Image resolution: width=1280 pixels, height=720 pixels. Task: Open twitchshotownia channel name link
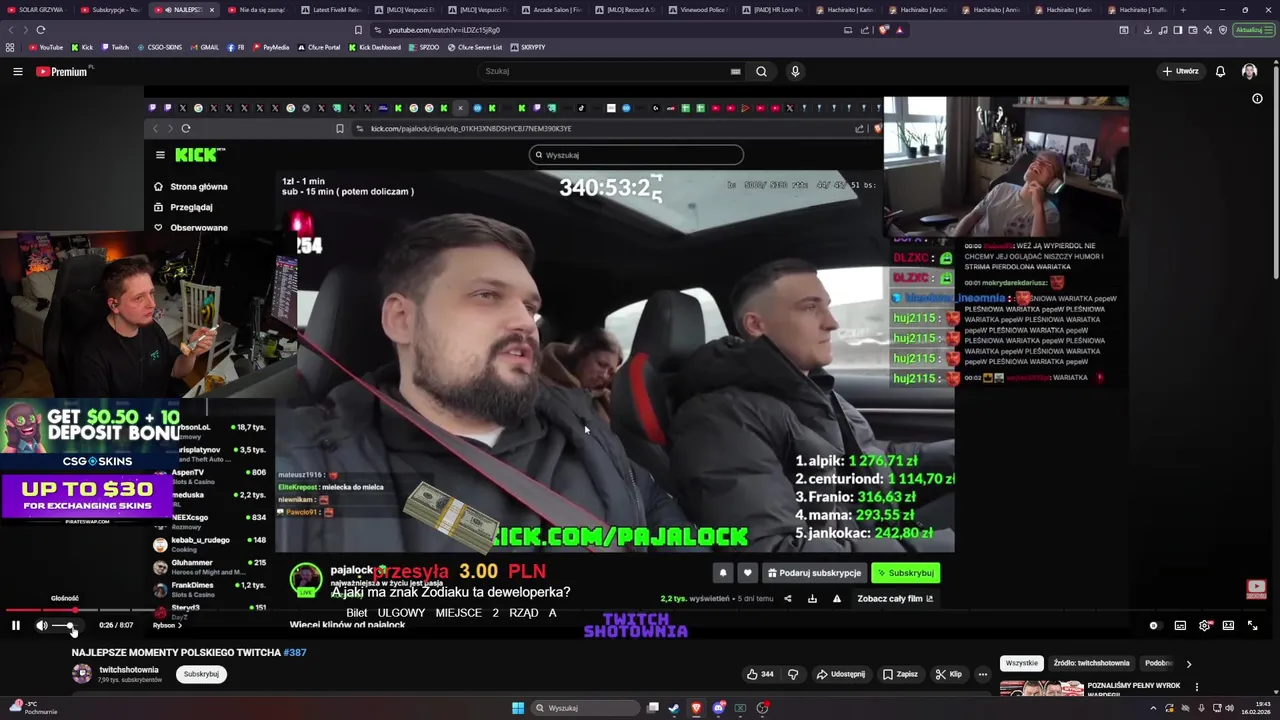(x=129, y=669)
